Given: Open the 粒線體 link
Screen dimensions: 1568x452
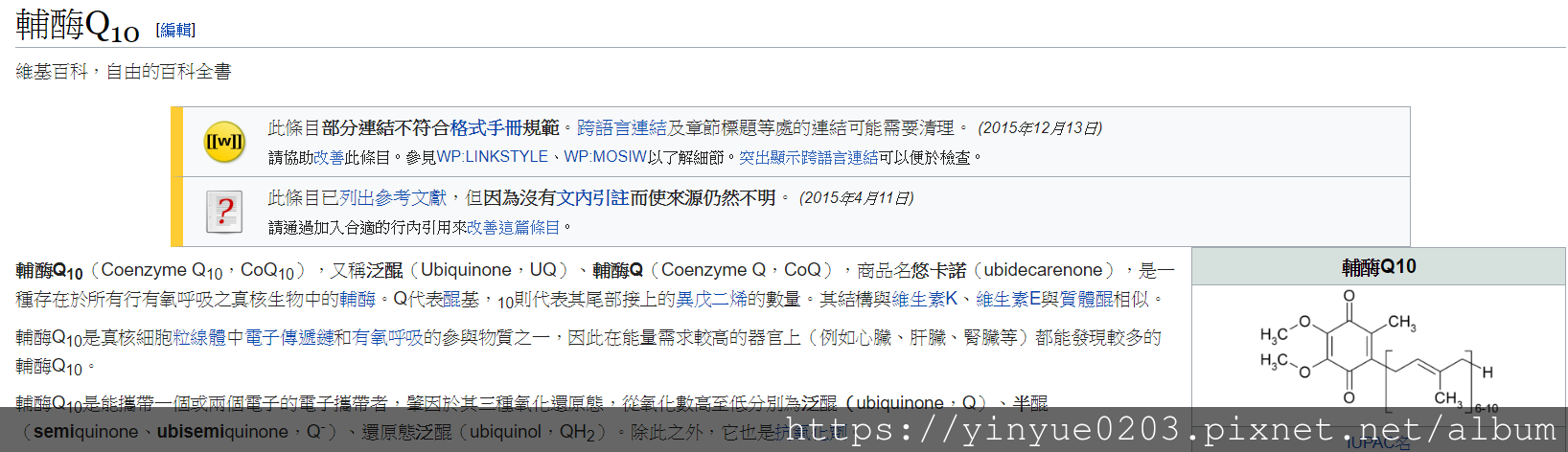Looking at the screenshot, I should point(199,337).
